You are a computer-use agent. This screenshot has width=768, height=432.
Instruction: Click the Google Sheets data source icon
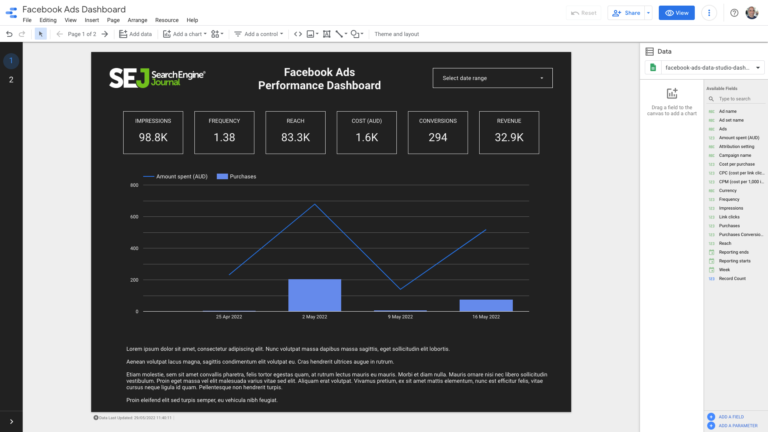click(x=653, y=68)
